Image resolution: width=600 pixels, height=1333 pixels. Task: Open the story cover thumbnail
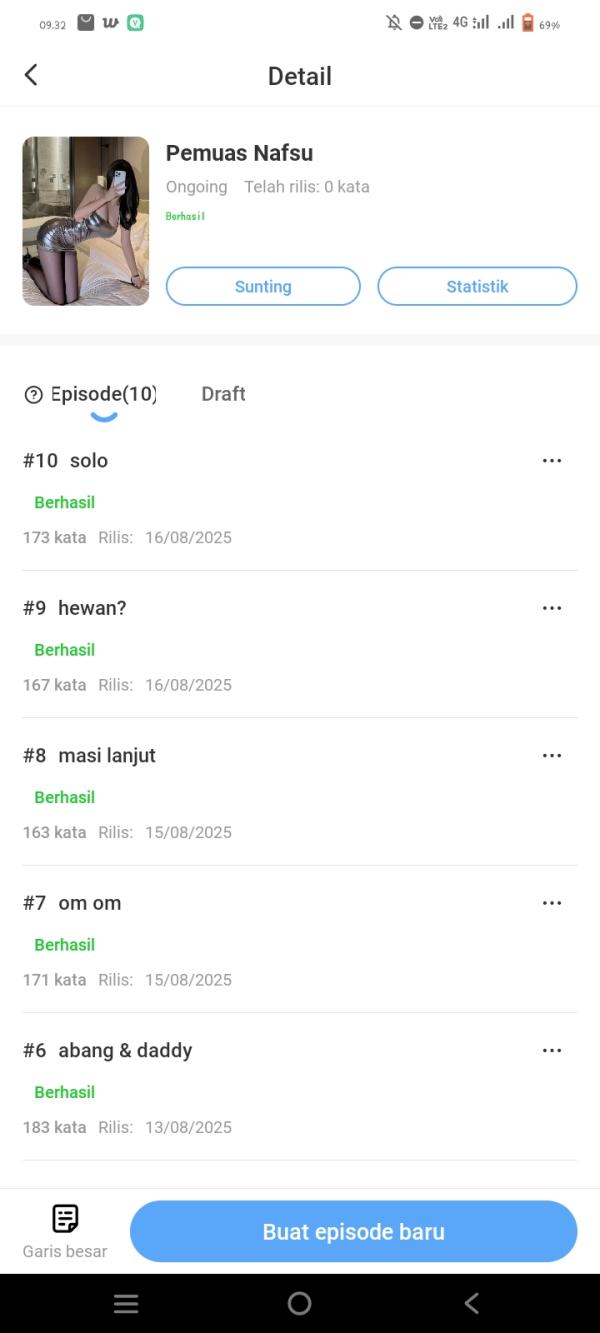pos(86,221)
